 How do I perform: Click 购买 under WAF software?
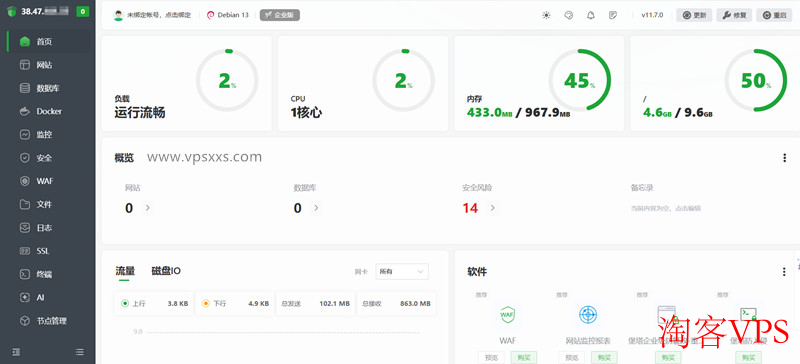pyautogui.click(x=523, y=357)
